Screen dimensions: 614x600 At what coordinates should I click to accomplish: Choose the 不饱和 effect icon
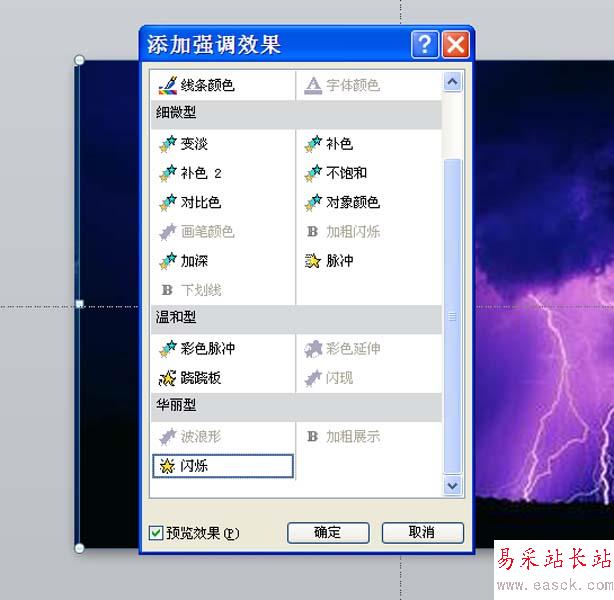coord(313,173)
